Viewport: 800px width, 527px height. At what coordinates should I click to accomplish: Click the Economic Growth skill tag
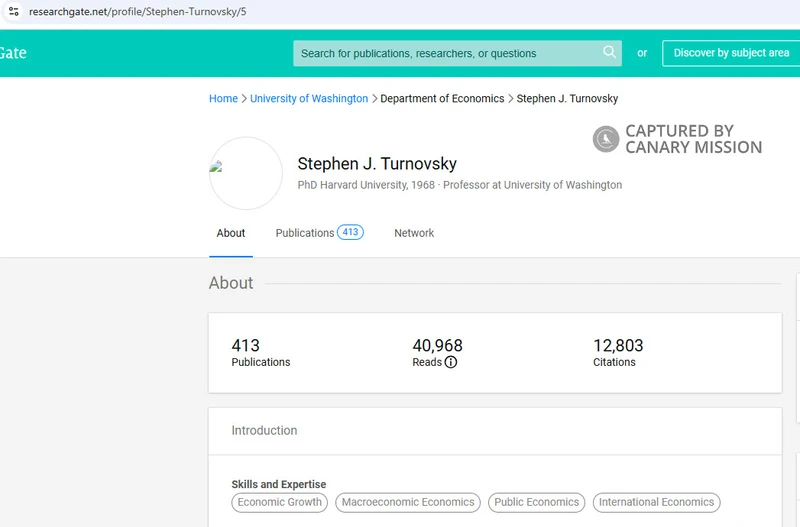click(x=280, y=502)
